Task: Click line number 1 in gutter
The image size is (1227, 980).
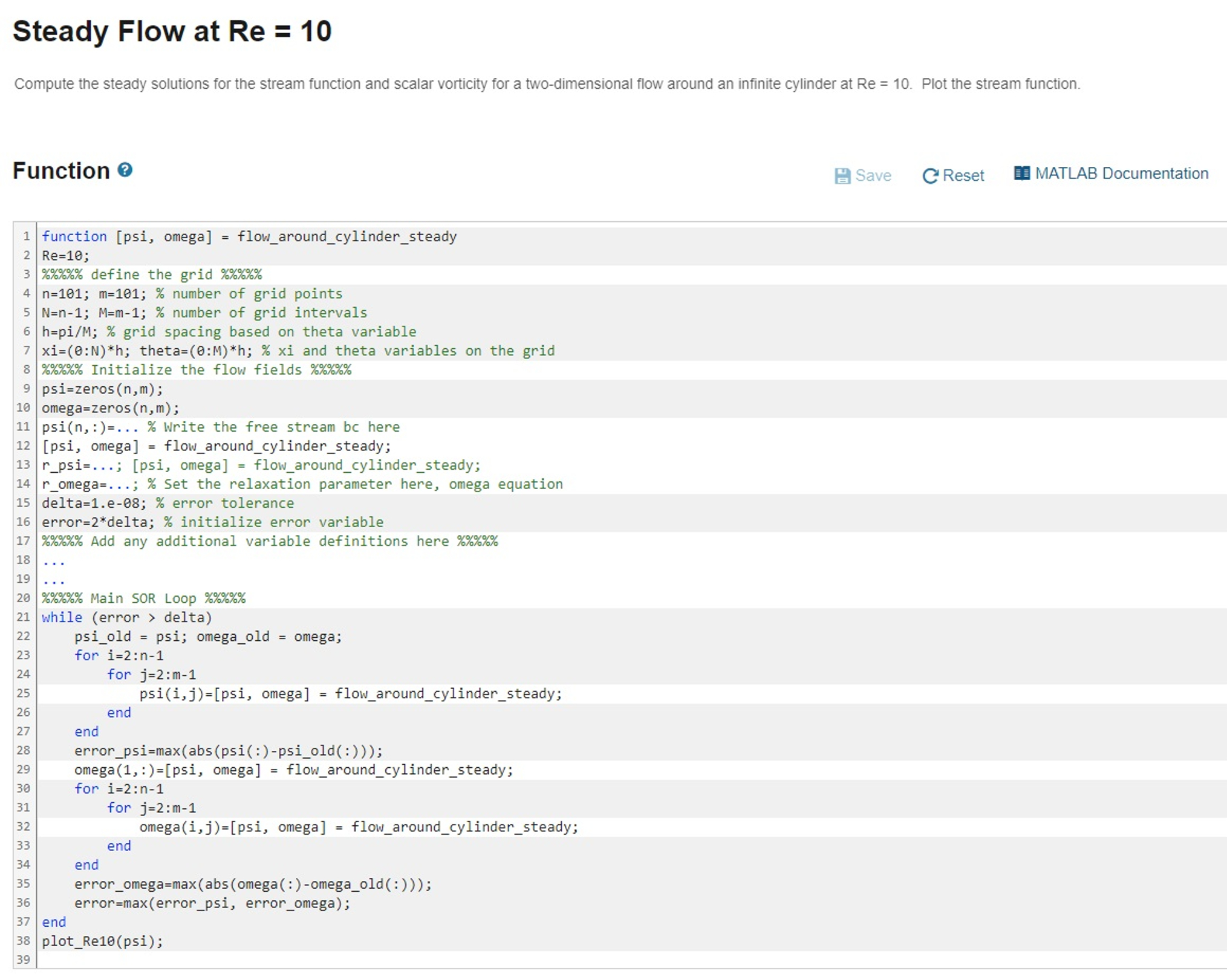Action: (26, 236)
